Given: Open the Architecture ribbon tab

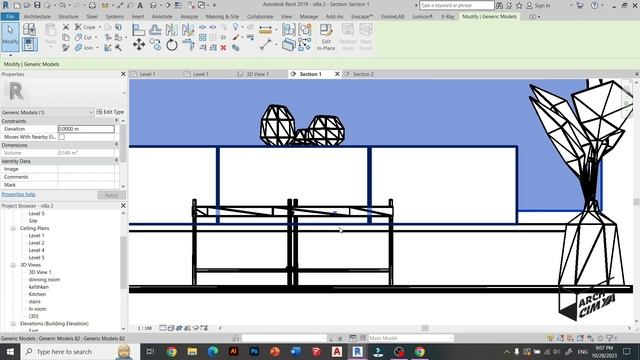Looking at the screenshot, I should [37, 17].
